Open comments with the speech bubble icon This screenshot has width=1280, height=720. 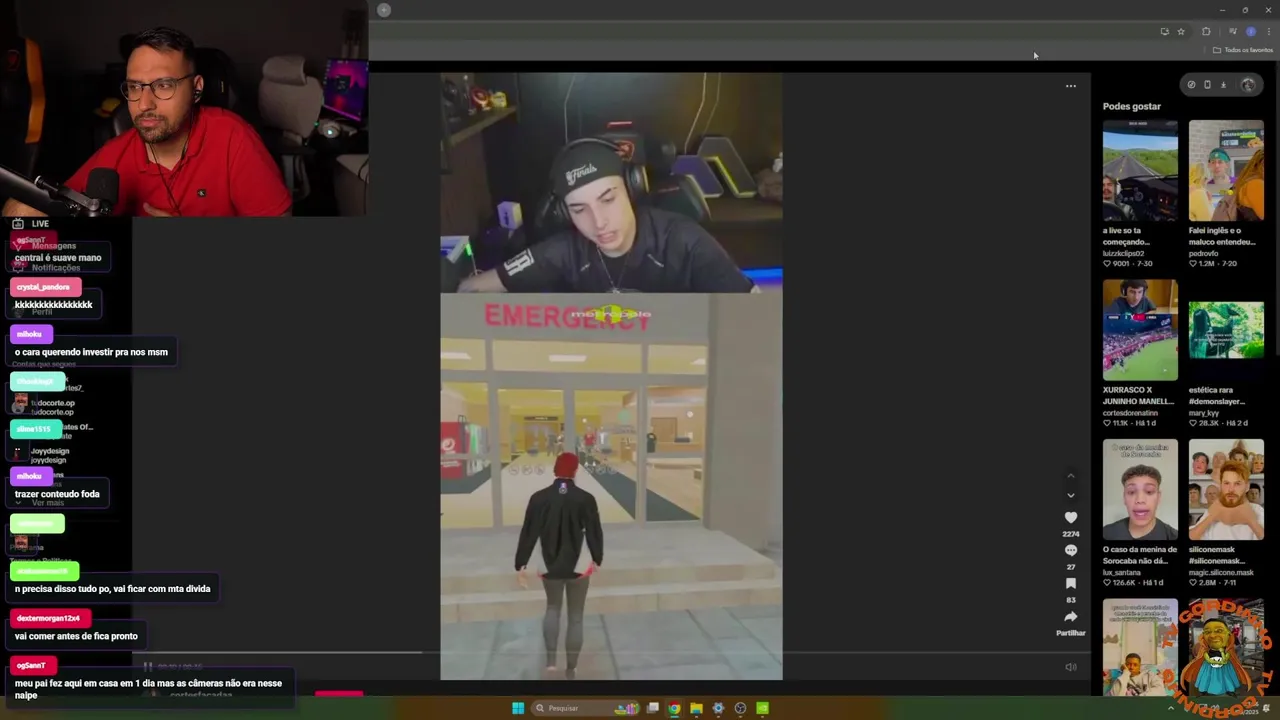1070,551
